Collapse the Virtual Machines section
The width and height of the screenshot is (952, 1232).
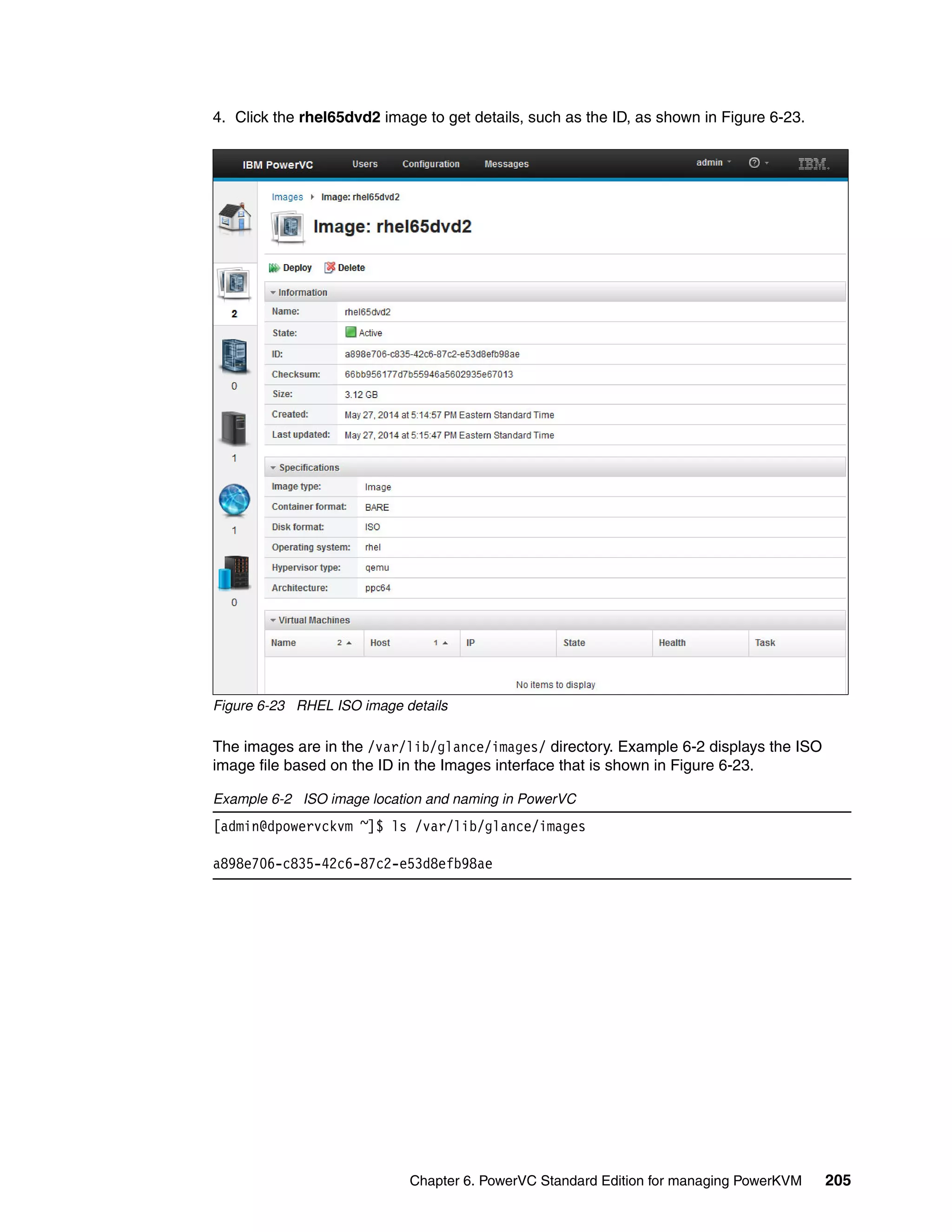(x=555, y=621)
